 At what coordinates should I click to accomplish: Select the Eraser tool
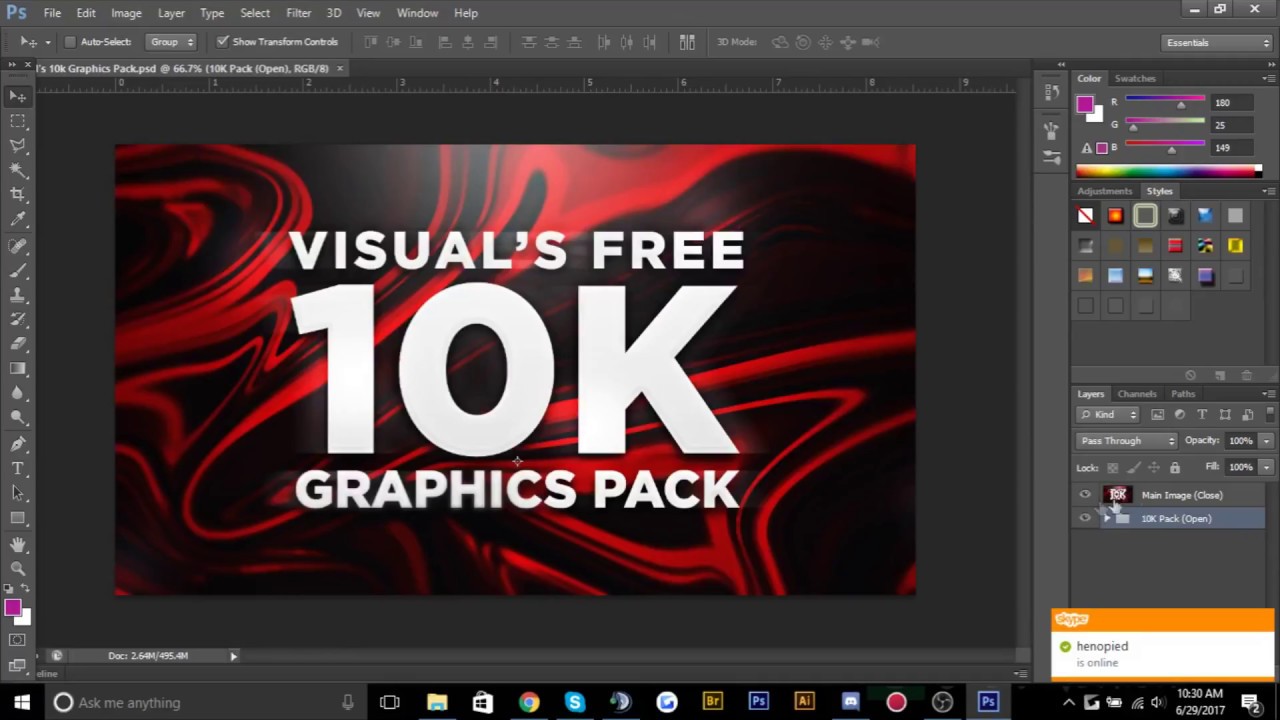(18, 345)
